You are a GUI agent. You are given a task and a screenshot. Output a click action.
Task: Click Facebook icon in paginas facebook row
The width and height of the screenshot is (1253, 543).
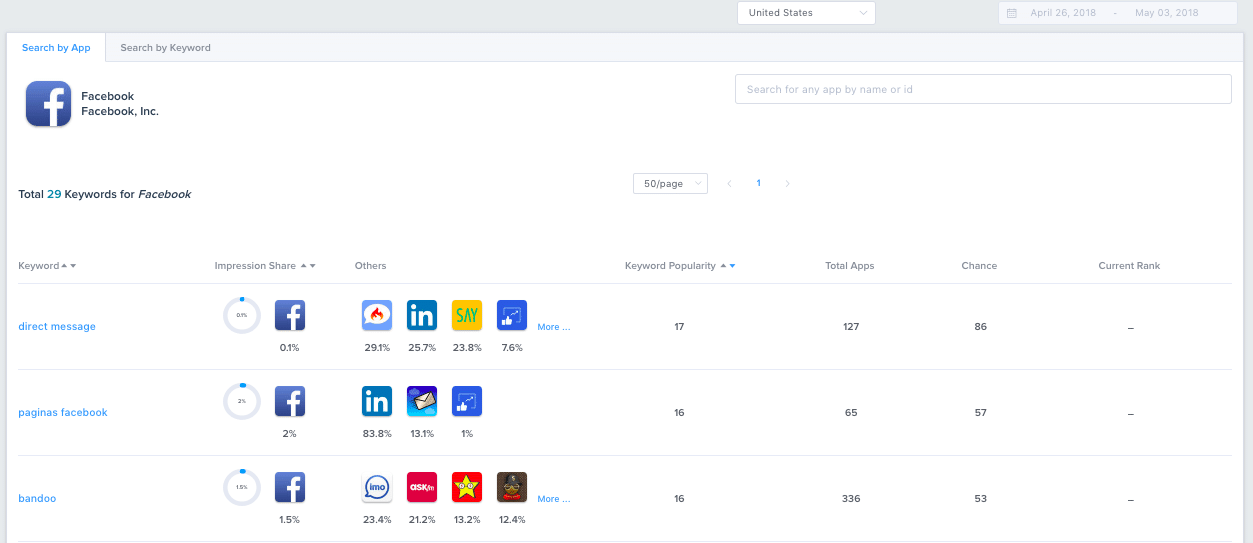click(290, 402)
